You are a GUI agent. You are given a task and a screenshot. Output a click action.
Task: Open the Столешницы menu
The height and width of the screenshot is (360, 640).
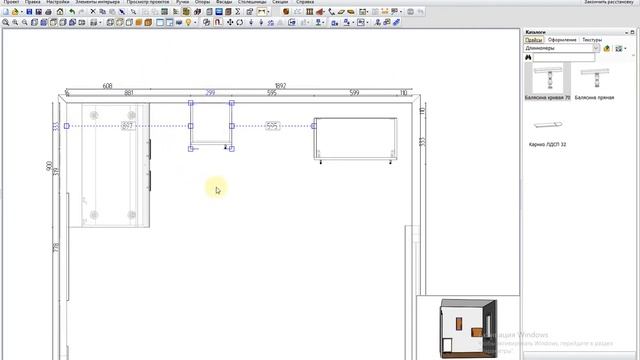[x=252, y=2]
